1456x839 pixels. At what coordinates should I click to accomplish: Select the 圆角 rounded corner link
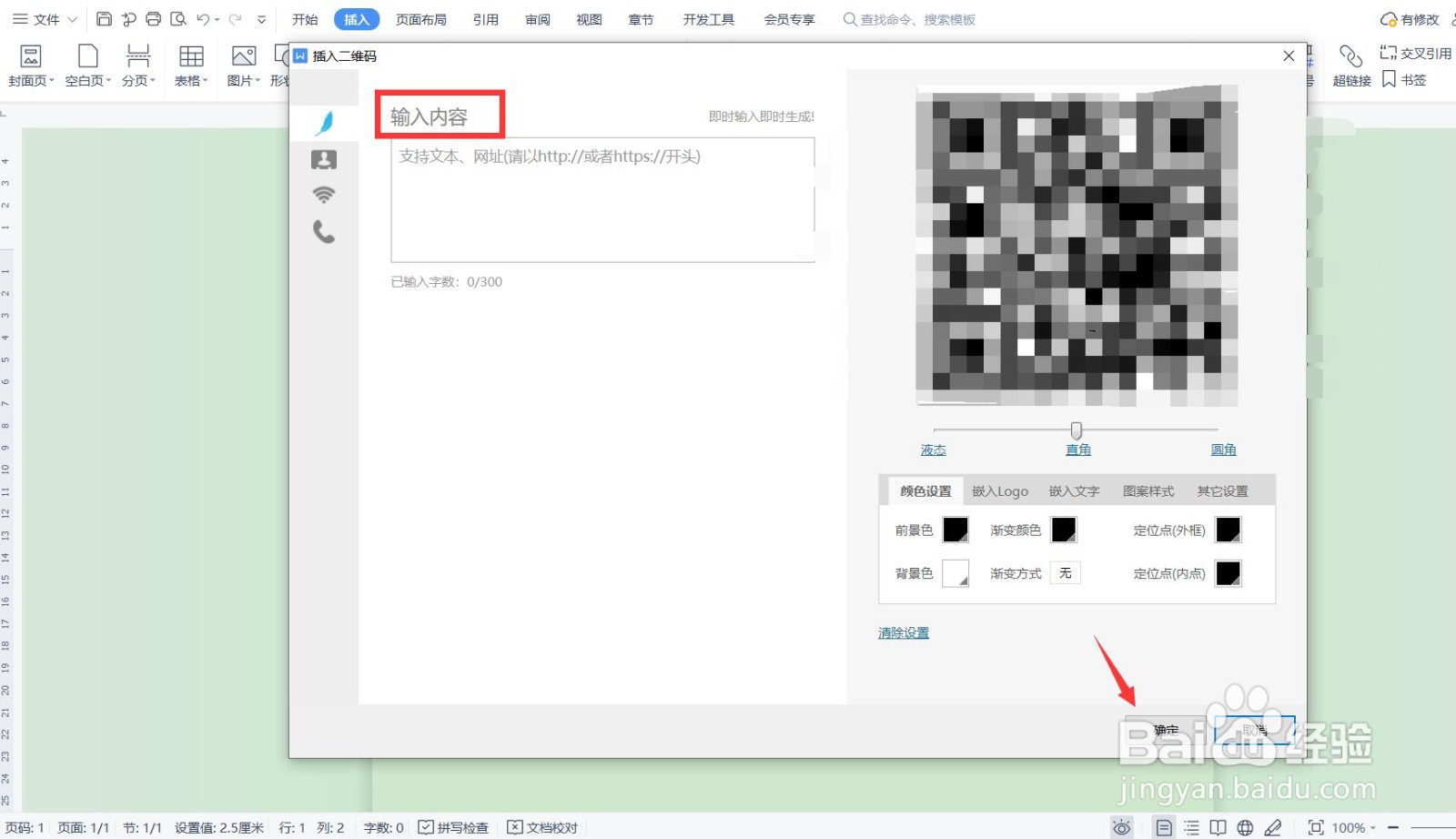pyautogui.click(x=1224, y=450)
